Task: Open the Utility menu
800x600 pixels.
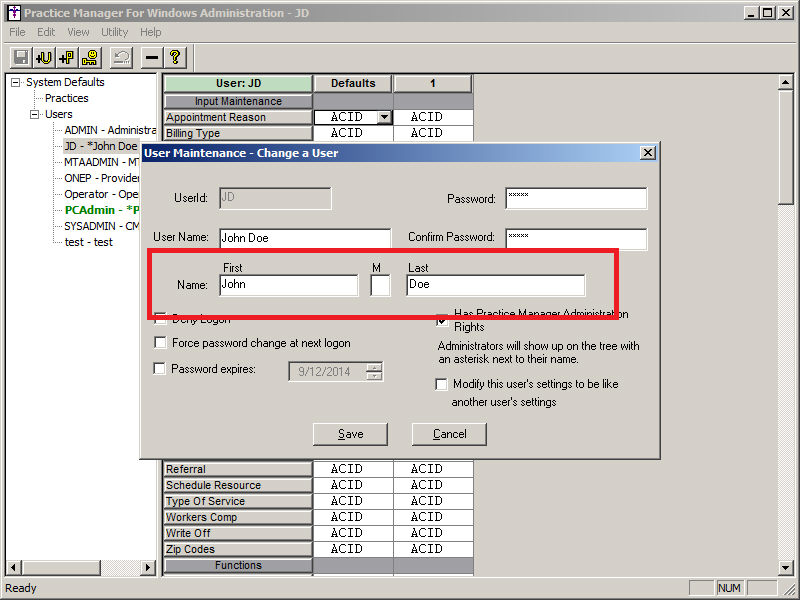Action: [114, 32]
